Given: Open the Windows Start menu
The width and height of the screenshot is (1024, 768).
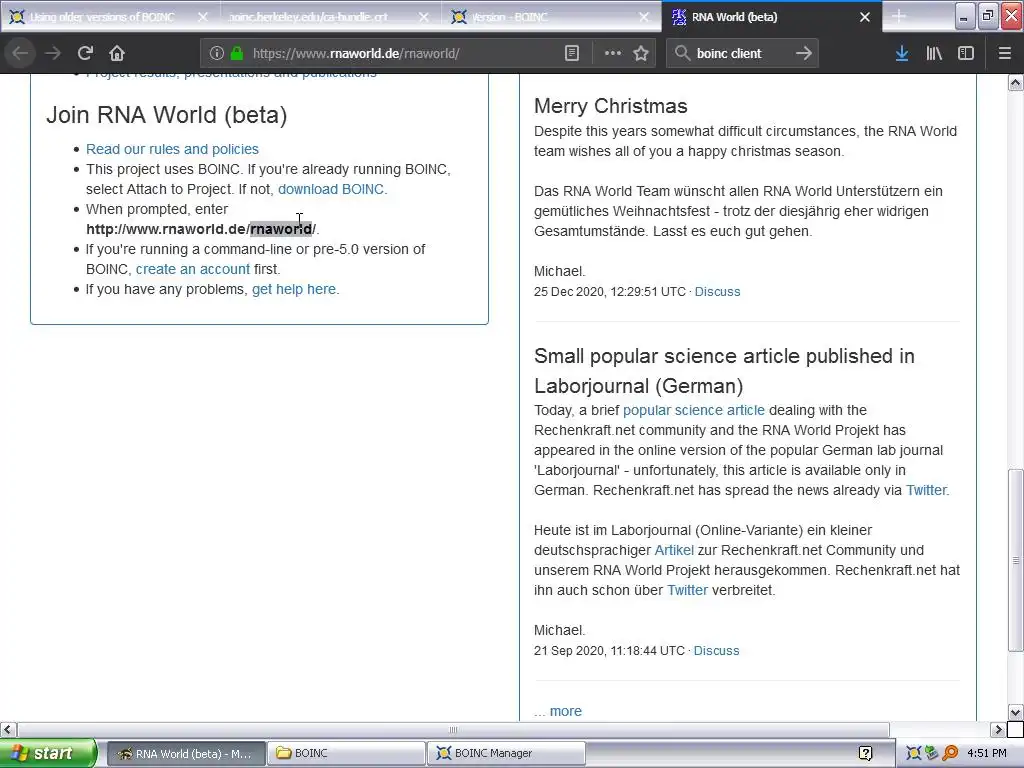Looking at the screenshot, I should click(x=48, y=753).
